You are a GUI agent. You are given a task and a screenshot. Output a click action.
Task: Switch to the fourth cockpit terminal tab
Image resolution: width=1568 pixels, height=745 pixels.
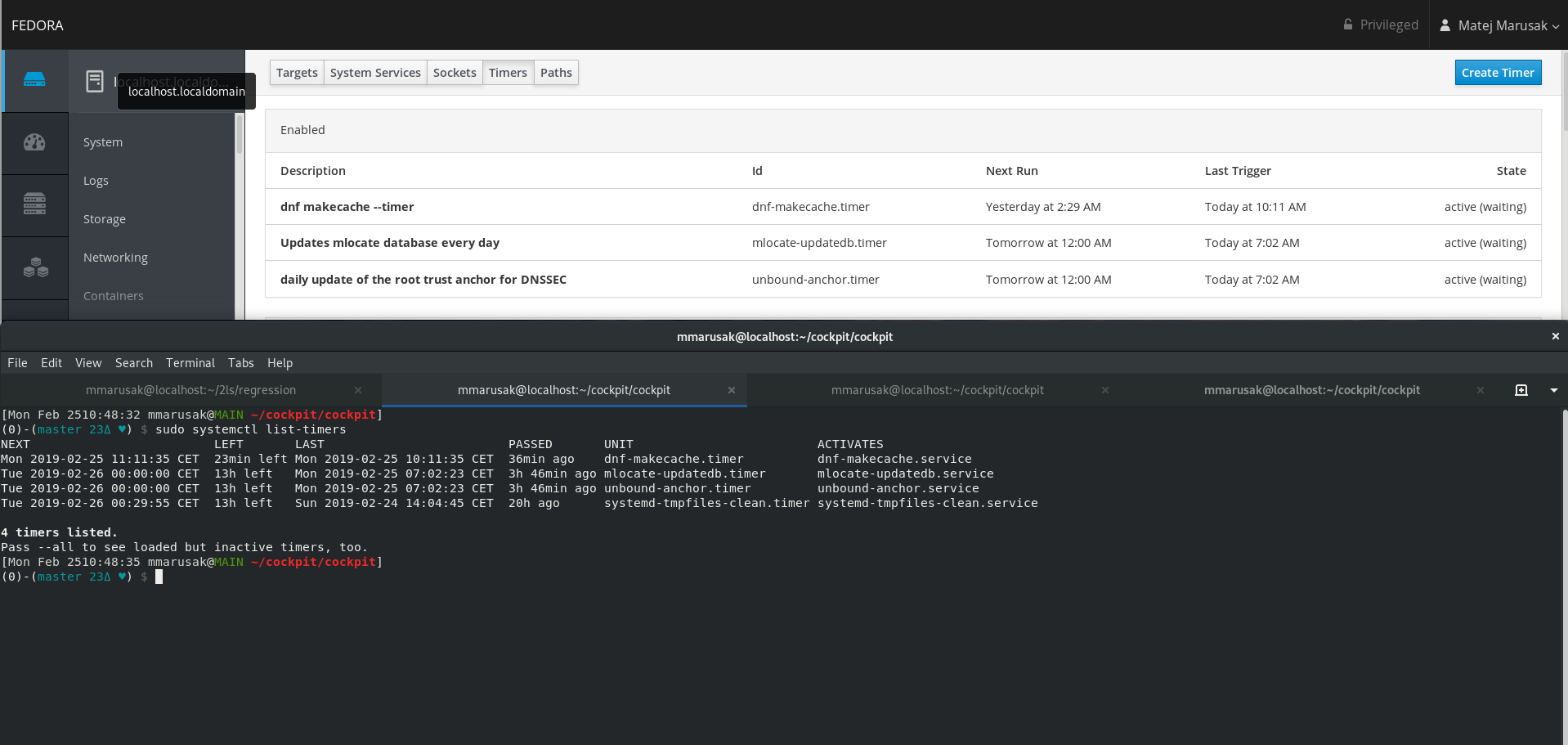point(1311,390)
